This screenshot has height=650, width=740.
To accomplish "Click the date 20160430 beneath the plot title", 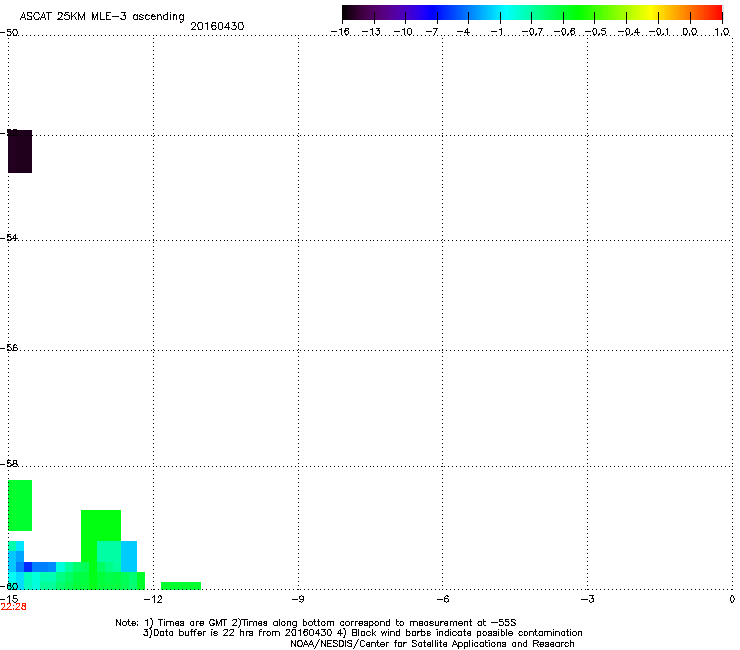I will [x=217, y=26].
